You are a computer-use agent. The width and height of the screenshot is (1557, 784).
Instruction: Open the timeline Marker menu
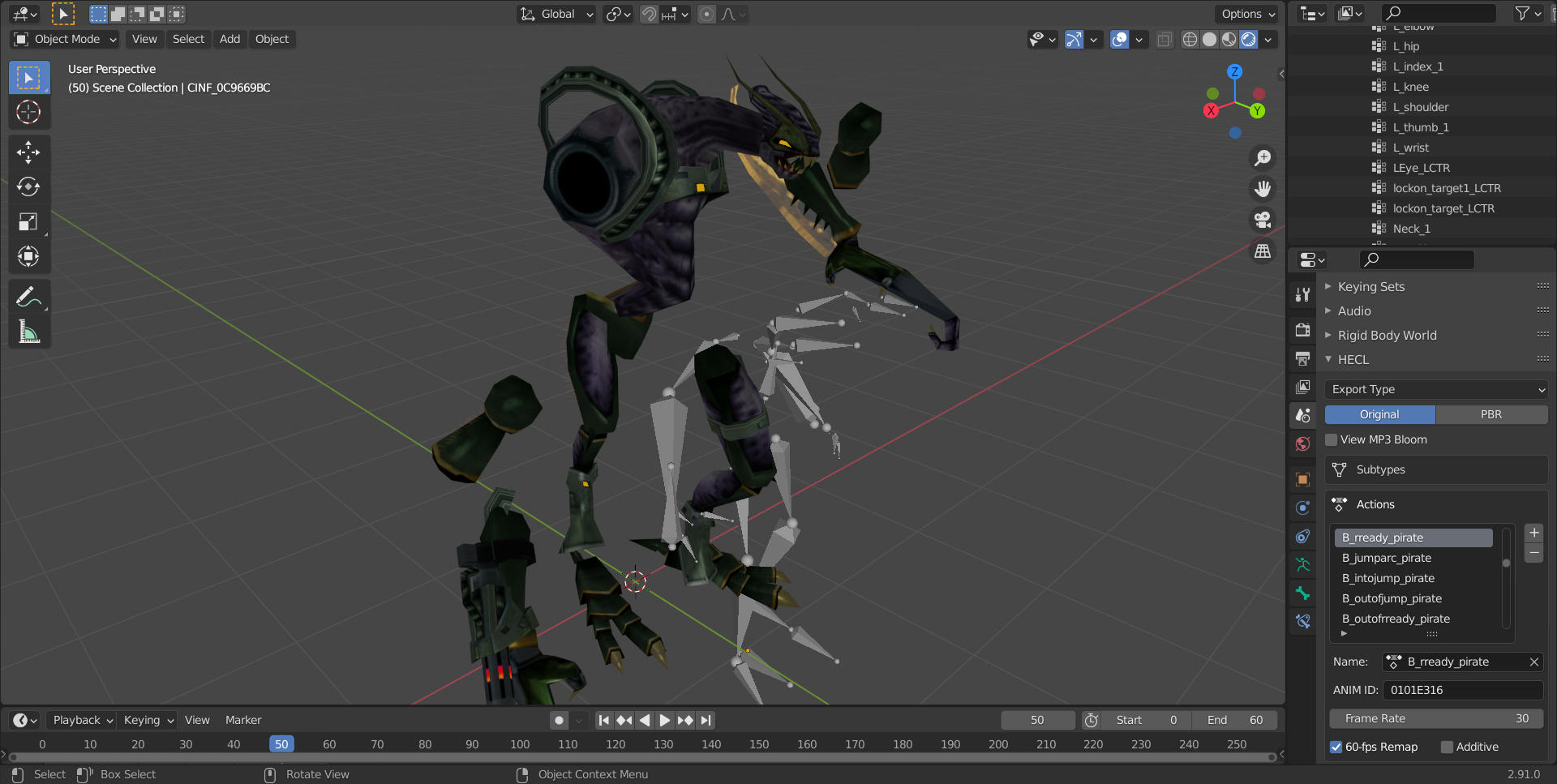[243, 720]
